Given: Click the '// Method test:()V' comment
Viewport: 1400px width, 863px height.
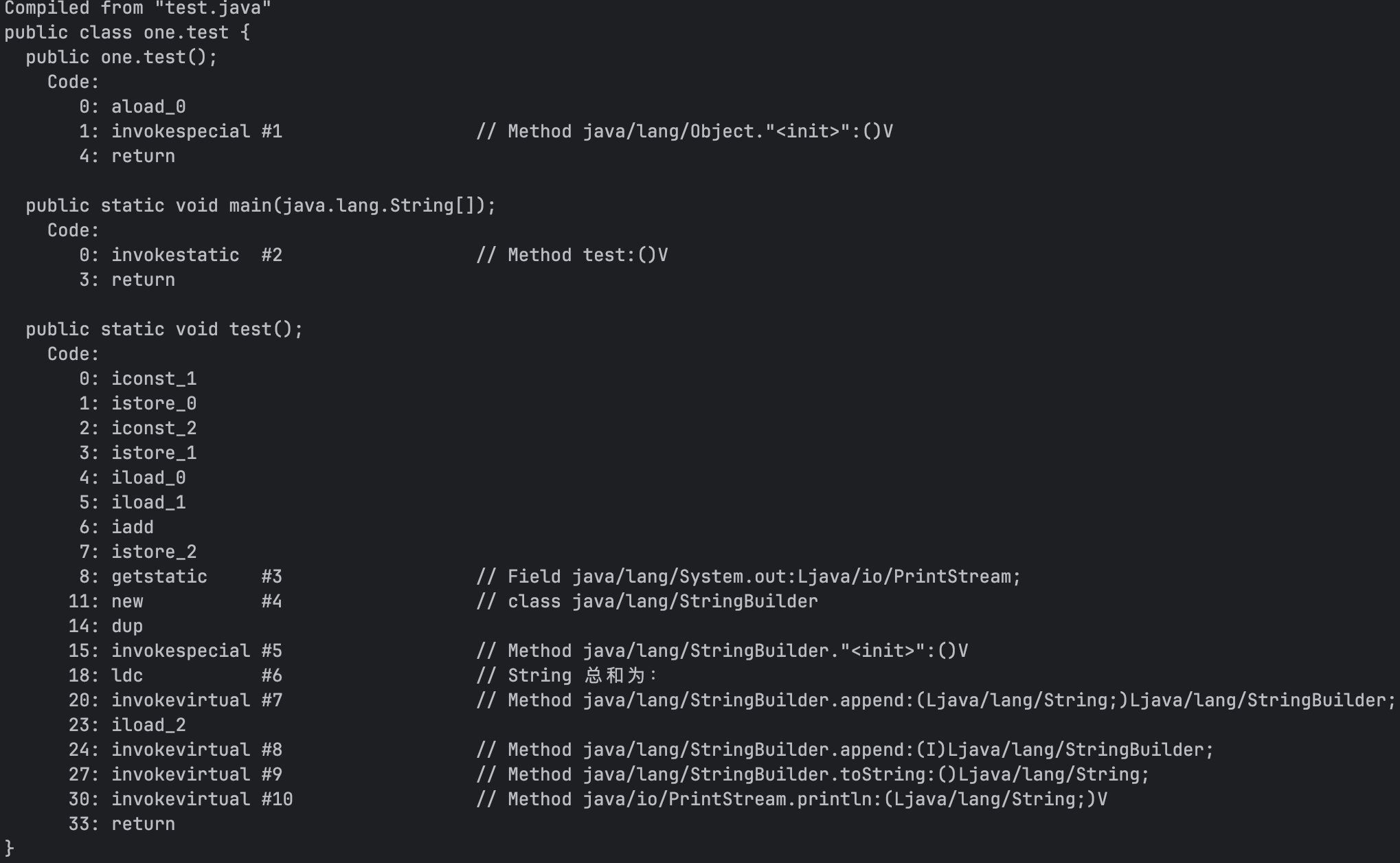Looking at the screenshot, I should pyautogui.click(x=572, y=255).
